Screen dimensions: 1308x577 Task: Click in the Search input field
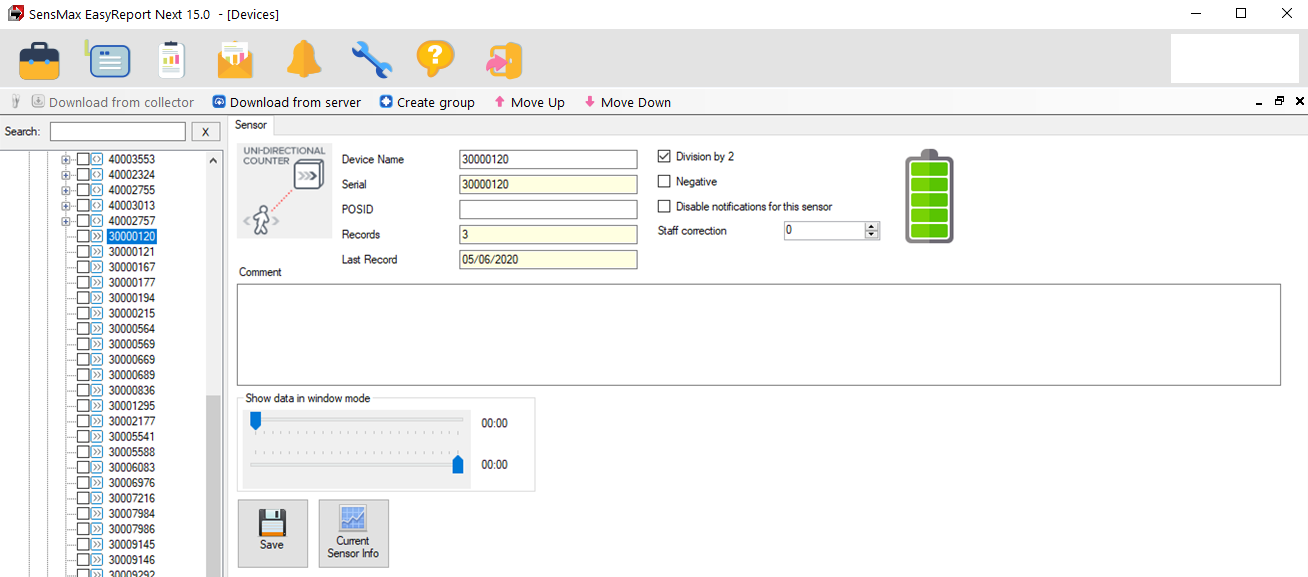point(118,132)
